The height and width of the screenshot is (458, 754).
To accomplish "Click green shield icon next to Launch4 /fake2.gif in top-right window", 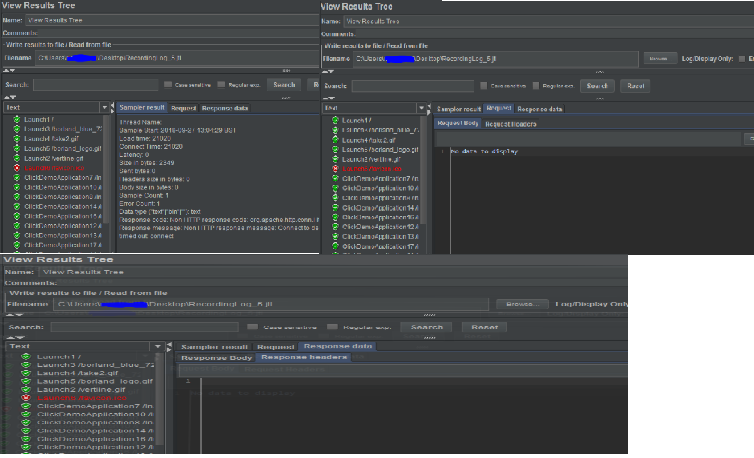I will coord(335,140).
